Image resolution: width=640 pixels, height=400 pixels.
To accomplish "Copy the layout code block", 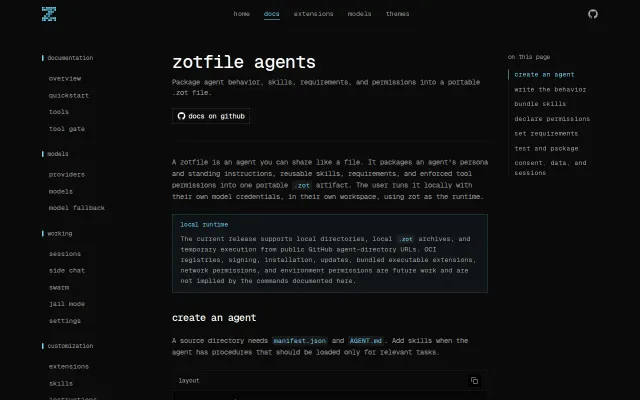I will point(474,380).
